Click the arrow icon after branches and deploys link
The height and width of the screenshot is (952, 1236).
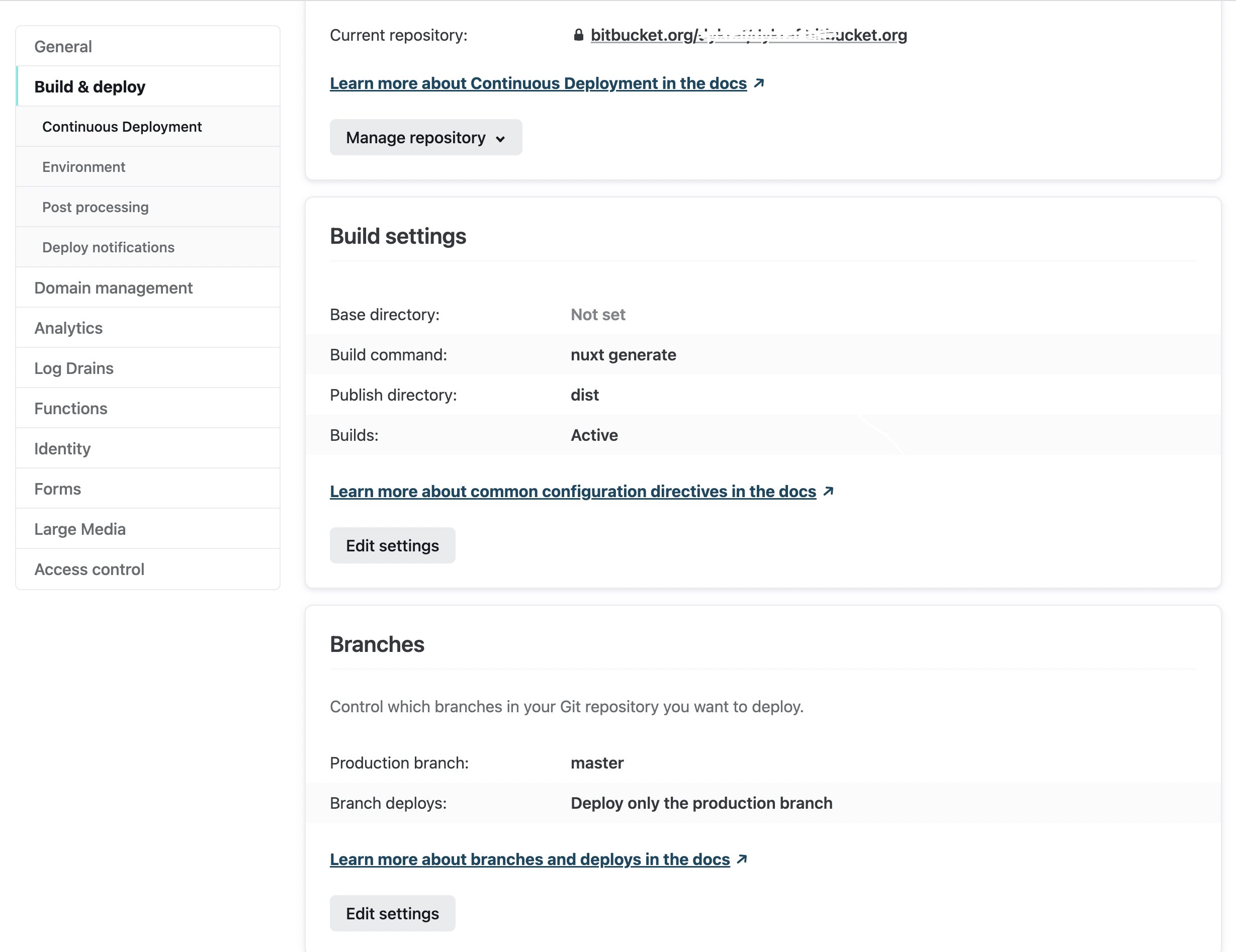point(742,859)
